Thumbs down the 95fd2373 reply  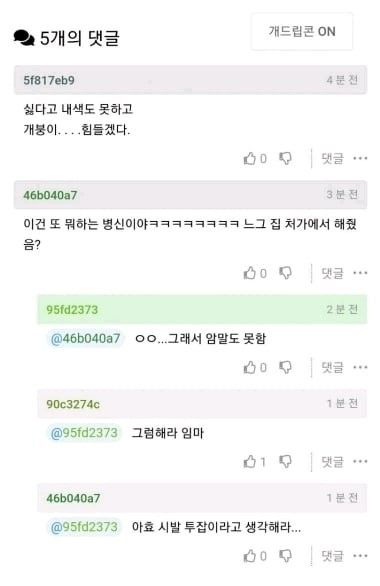coord(285,367)
